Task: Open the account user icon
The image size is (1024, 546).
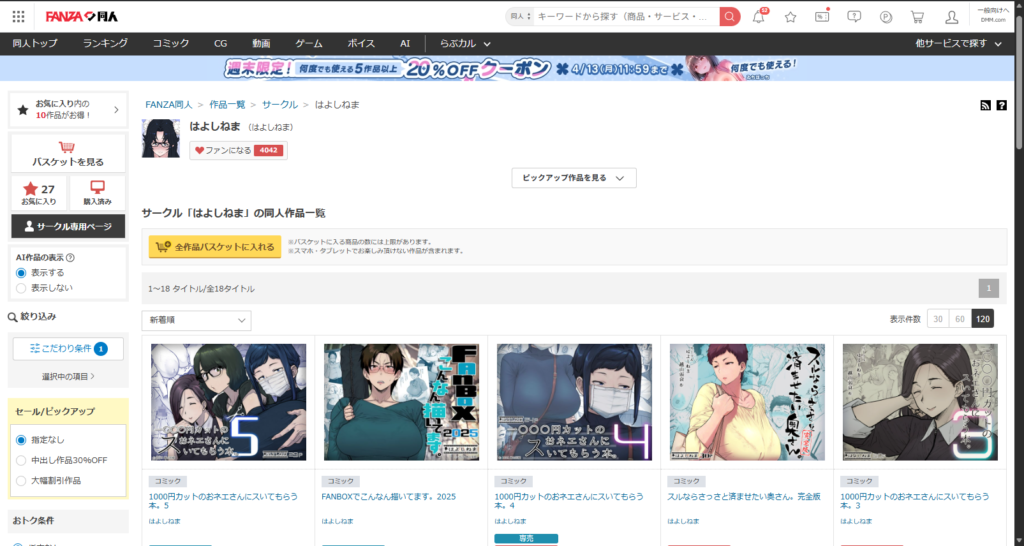Action: pyautogui.click(x=952, y=17)
